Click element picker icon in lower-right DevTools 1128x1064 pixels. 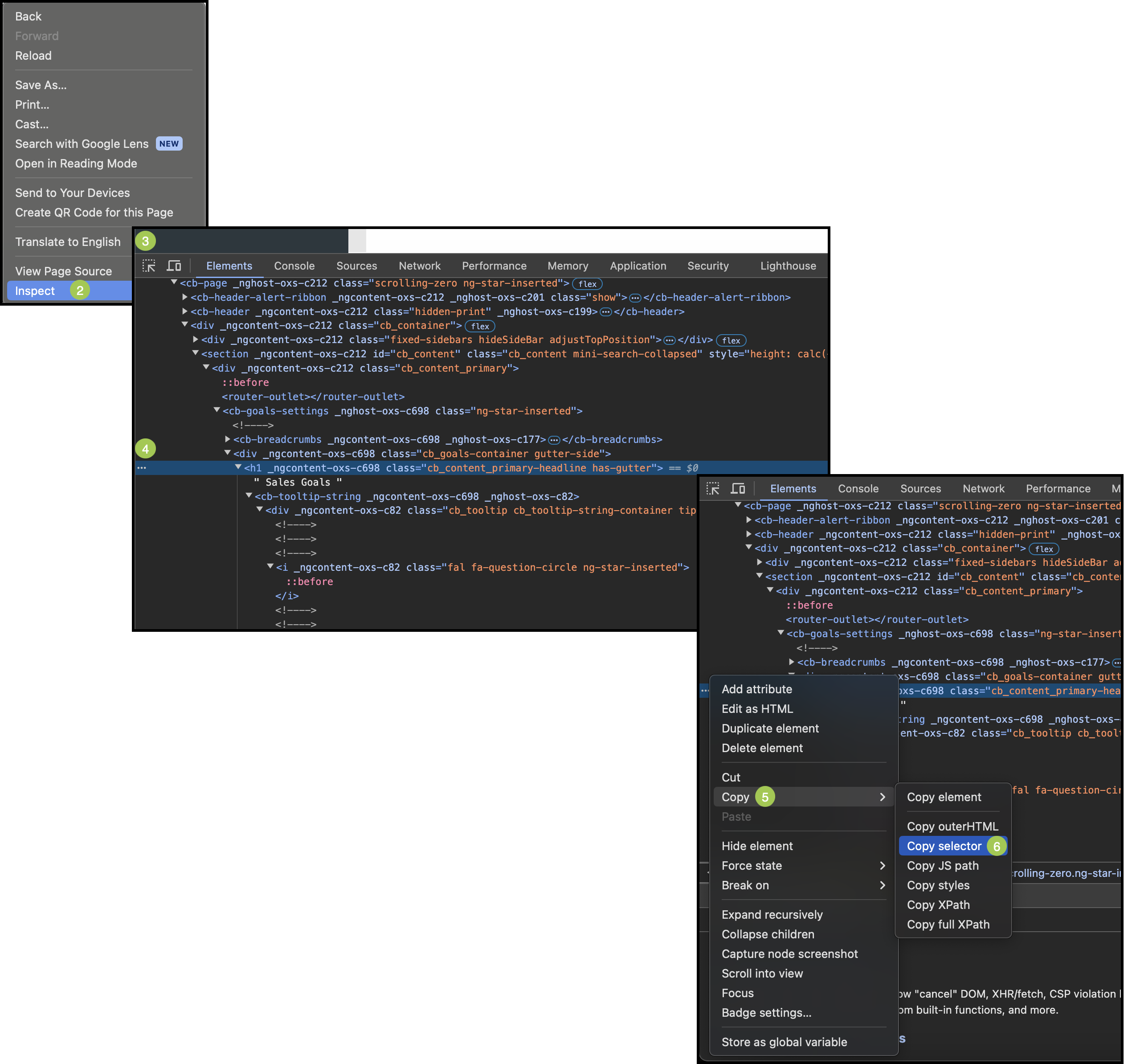pos(713,489)
